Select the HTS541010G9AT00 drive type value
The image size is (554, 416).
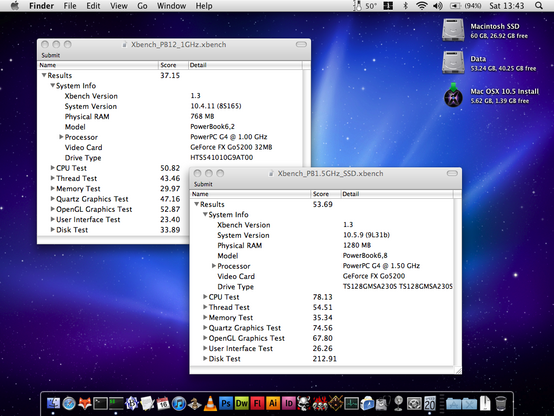click(x=222, y=158)
